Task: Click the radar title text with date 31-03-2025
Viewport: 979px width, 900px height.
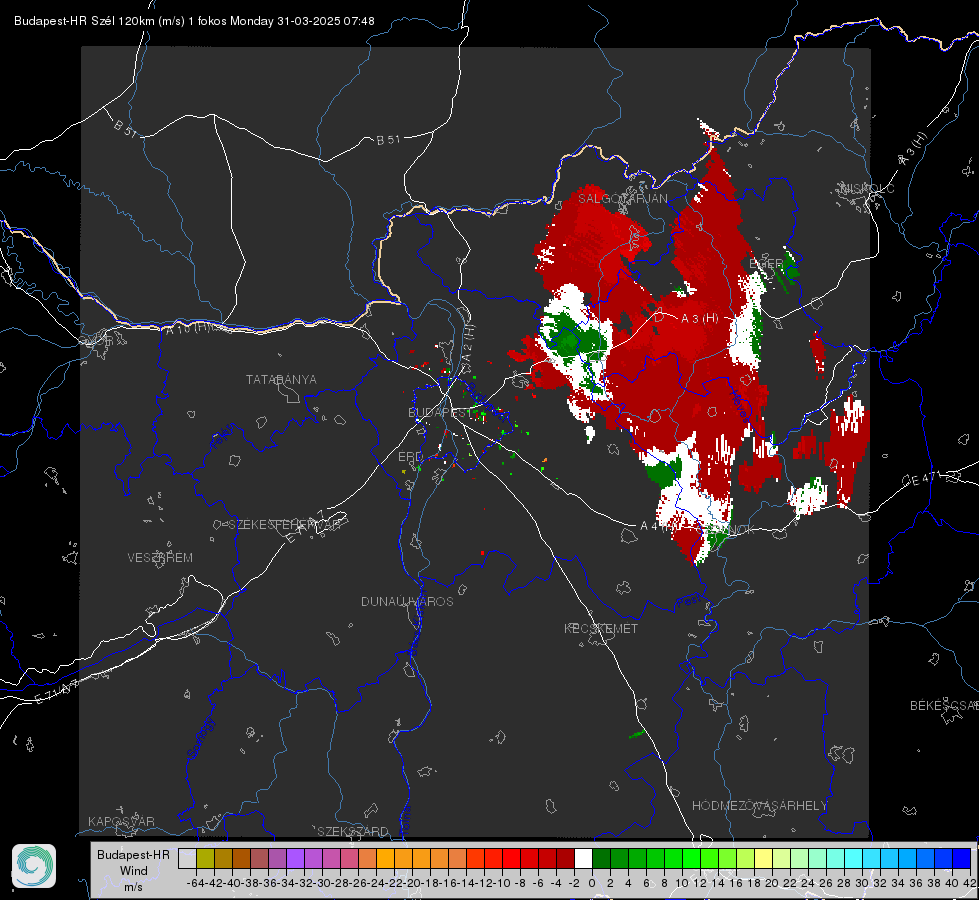Action: tap(194, 21)
